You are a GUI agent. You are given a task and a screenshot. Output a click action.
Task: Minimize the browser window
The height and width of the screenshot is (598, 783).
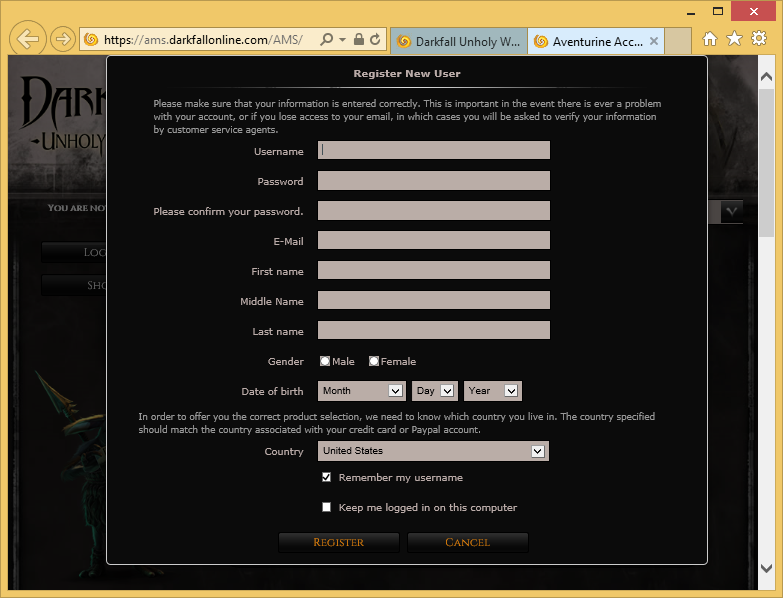pos(691,12)
